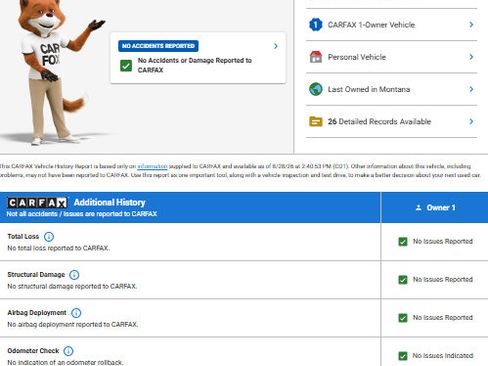Click the Airbag Deployment label
The width and height of the screenshot is (488, 366).
click(x=37, y=312)
